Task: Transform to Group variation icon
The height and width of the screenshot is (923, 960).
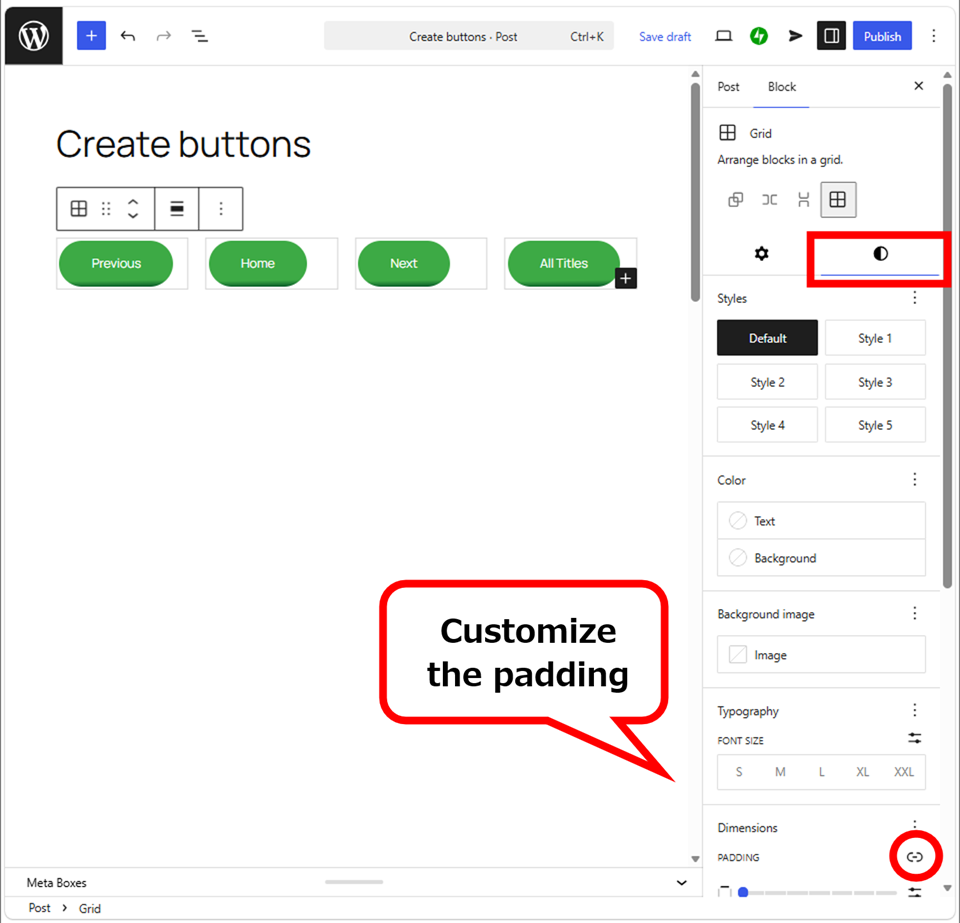Action: pyautogui.click(x=735, y=200)
